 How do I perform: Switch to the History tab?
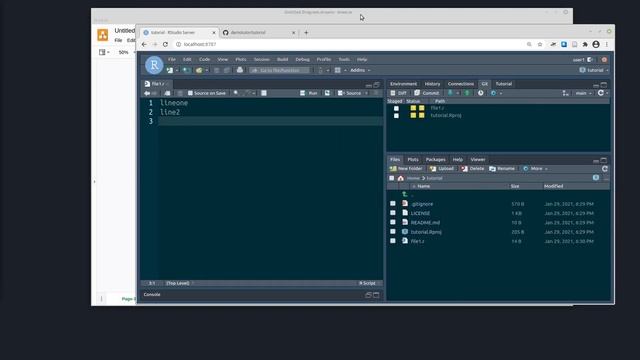point(432,84)
